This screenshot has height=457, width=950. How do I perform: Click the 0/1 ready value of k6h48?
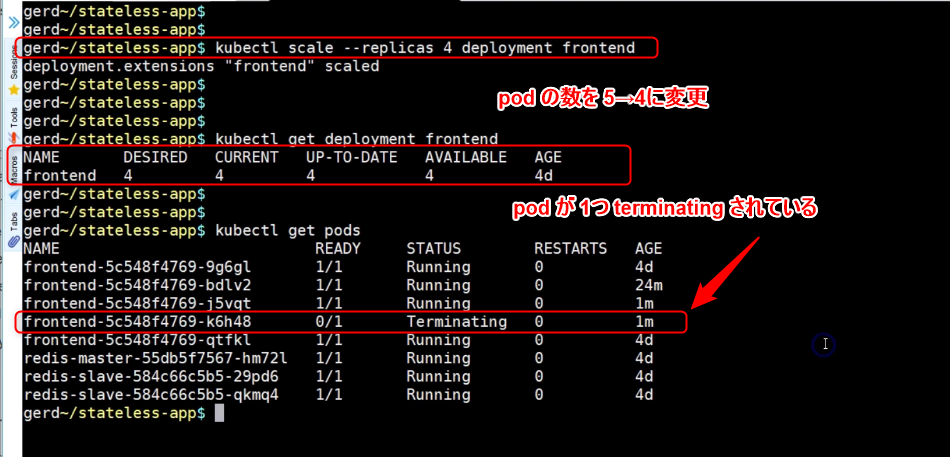pos(328,322)
